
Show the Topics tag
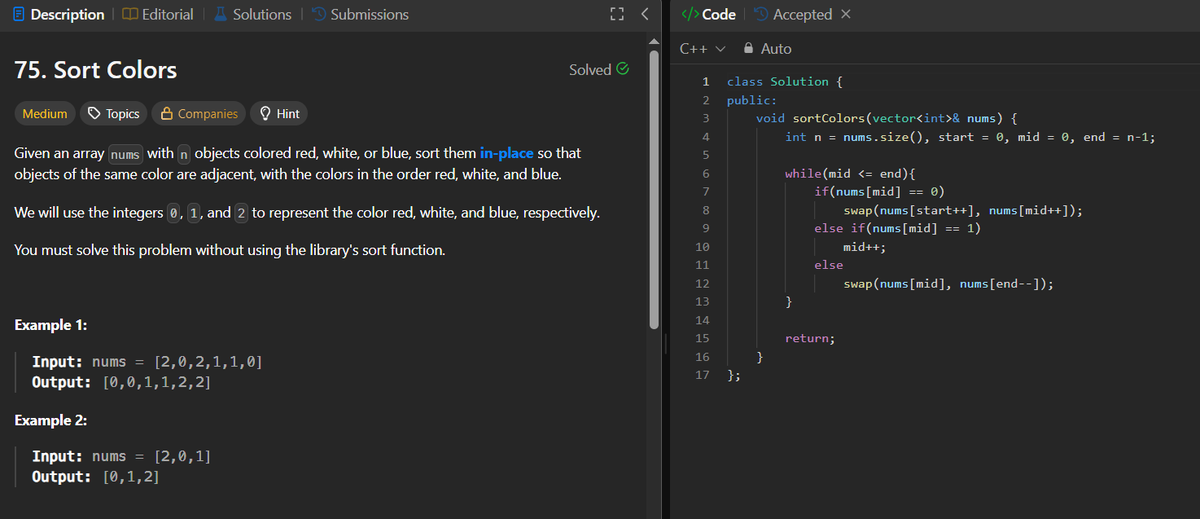[x=113, y=113]
